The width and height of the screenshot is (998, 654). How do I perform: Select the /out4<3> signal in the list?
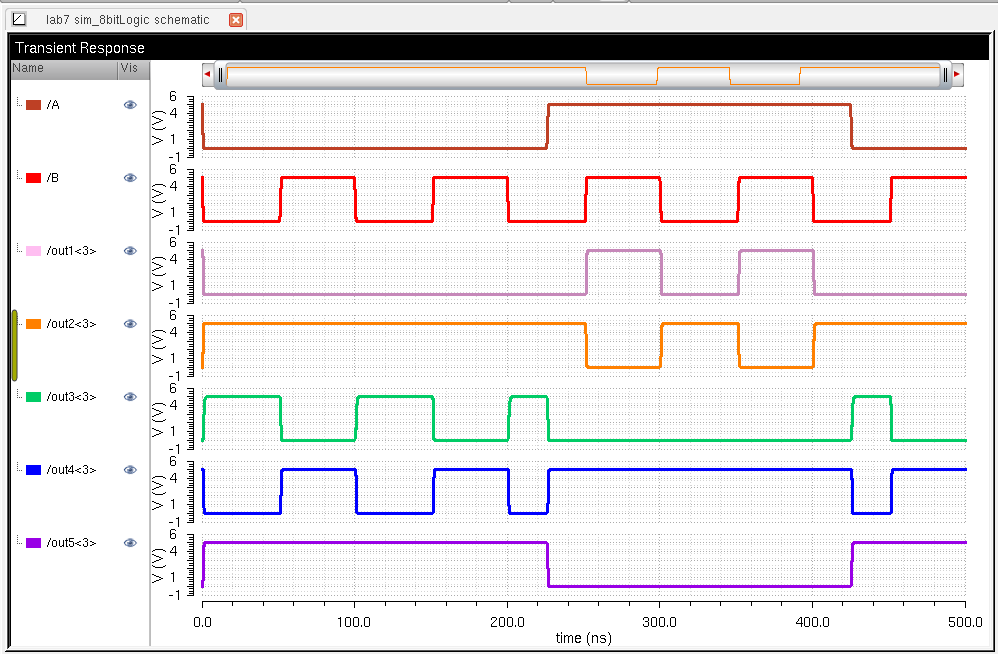coord(71,470)
